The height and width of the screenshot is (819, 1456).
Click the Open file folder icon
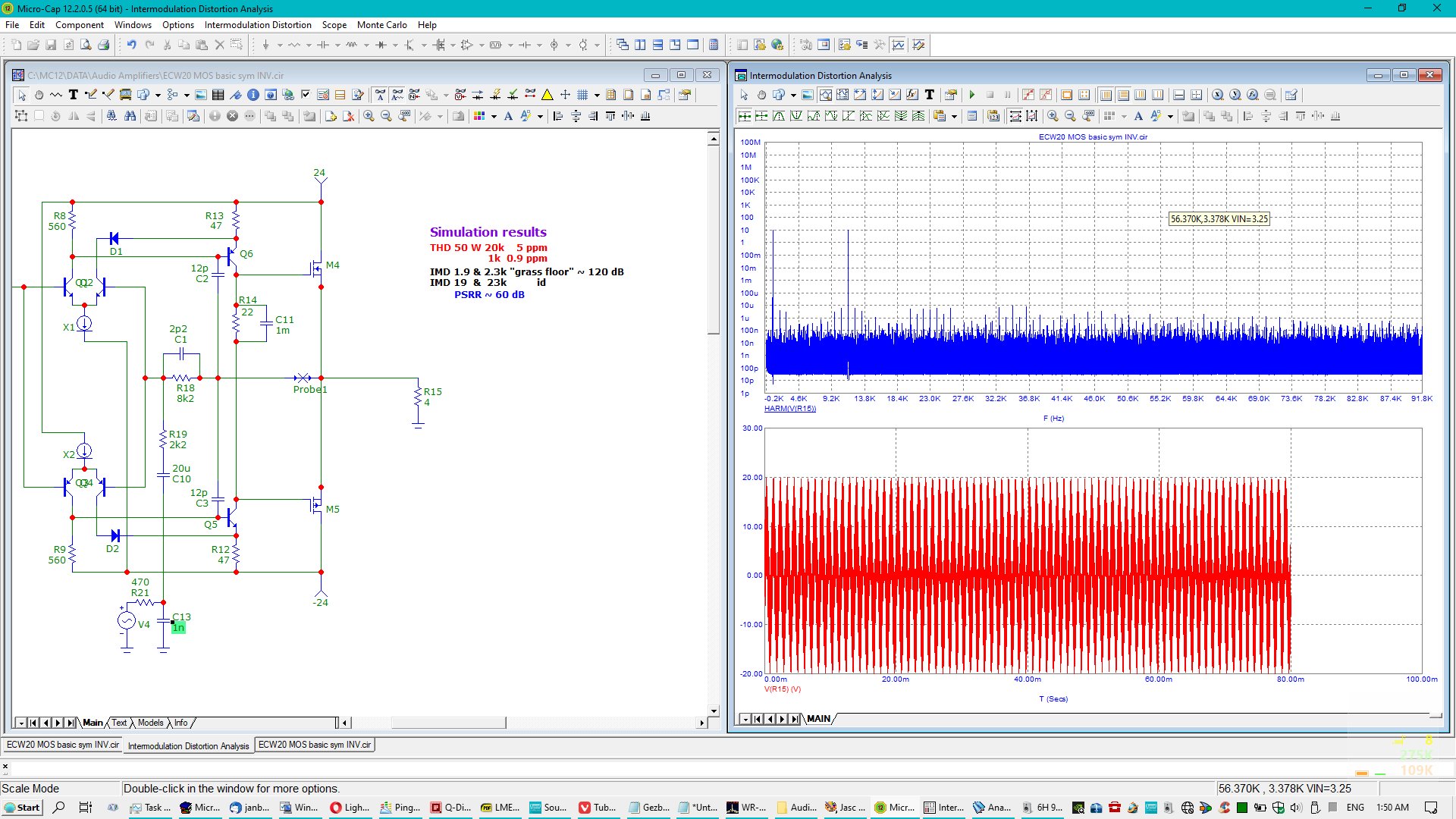[x=33, y=45]
